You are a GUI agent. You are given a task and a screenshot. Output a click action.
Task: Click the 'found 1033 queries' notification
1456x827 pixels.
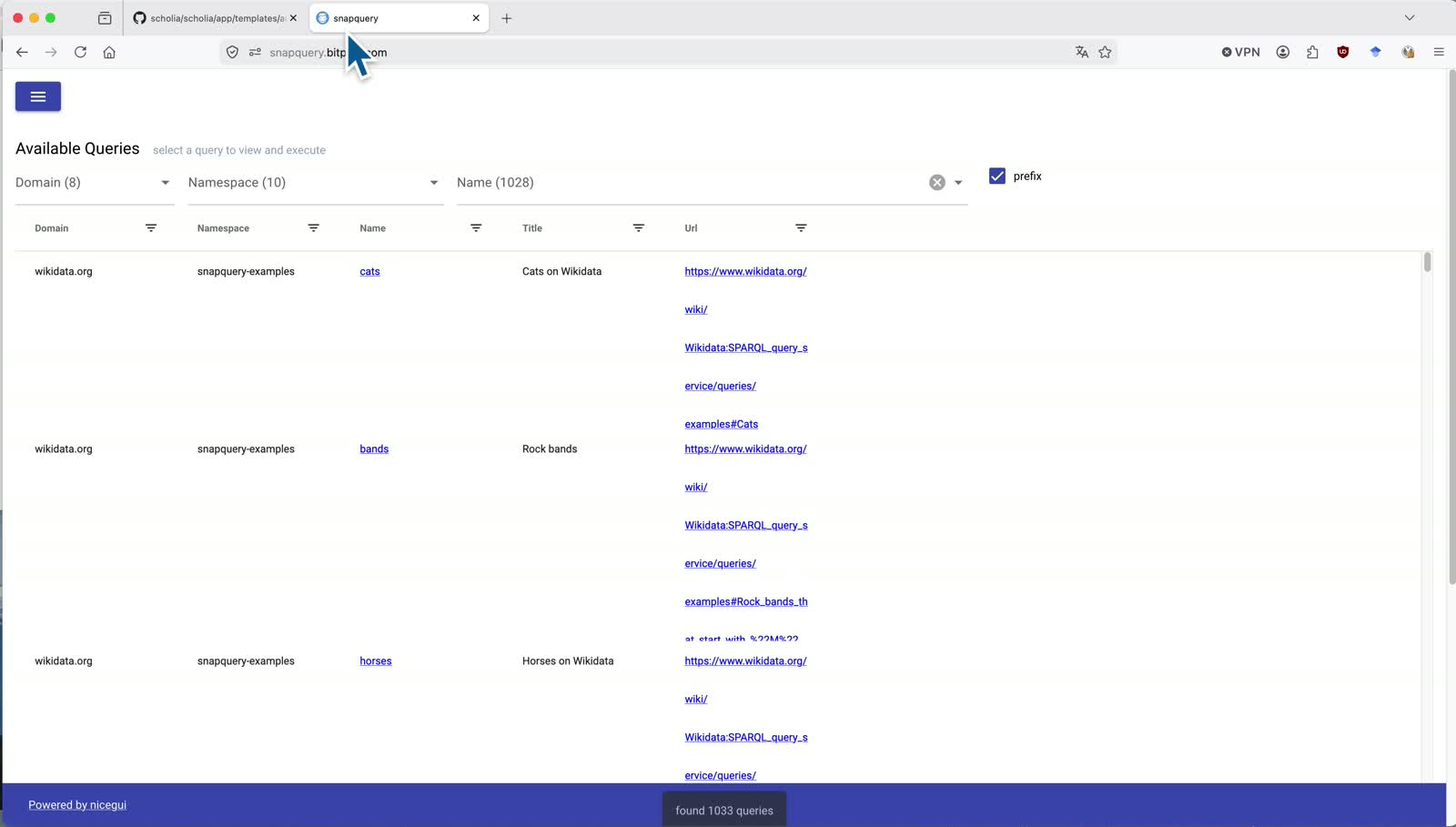click(724, 811)
